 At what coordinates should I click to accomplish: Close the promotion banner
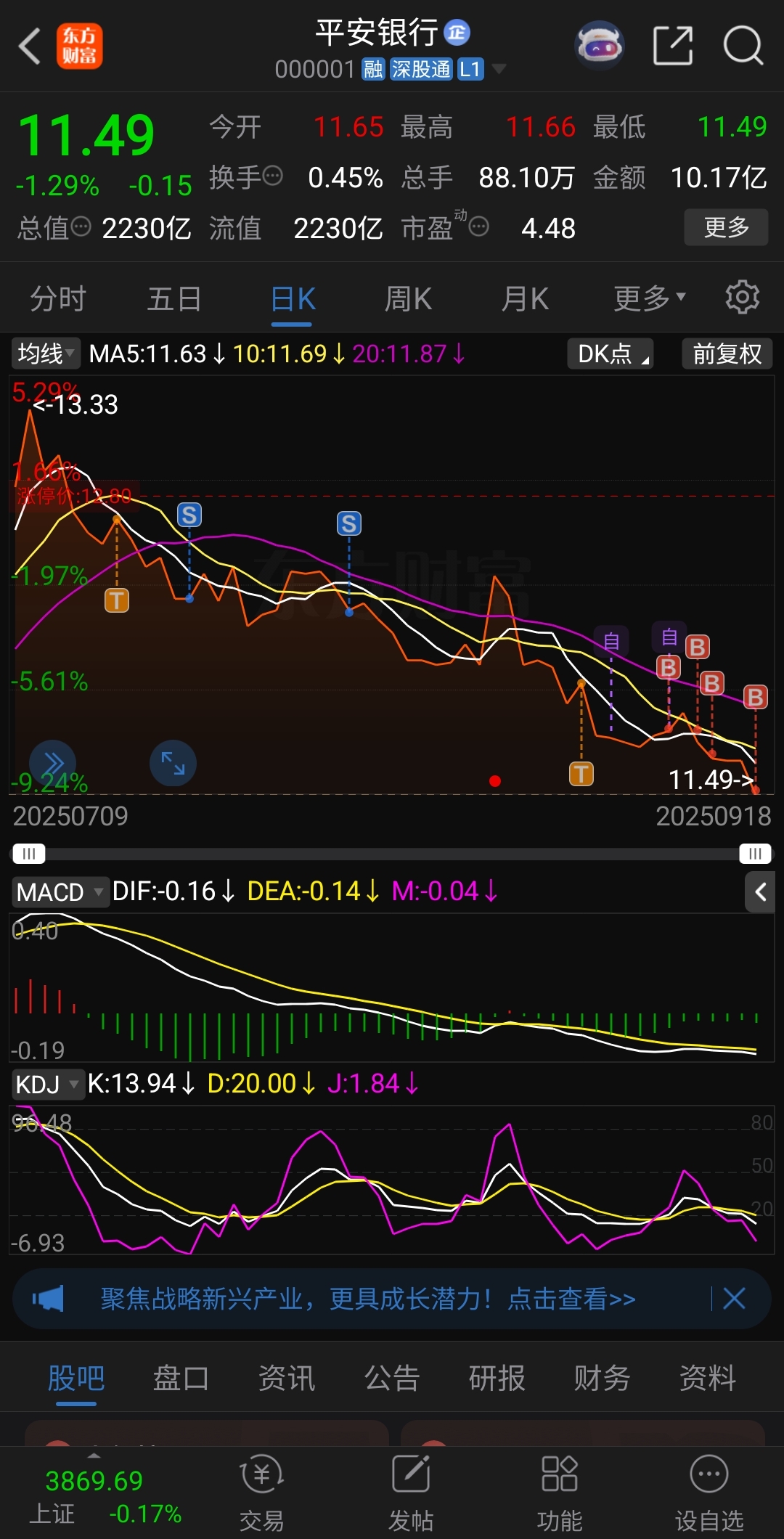[734, 1299]
